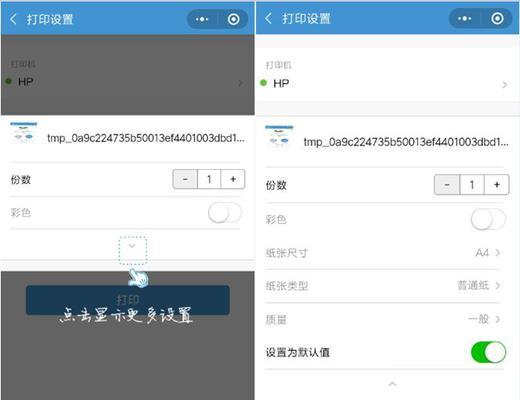Expand more settings with dashed chevron
520x400 pixels.
point(133,250)
